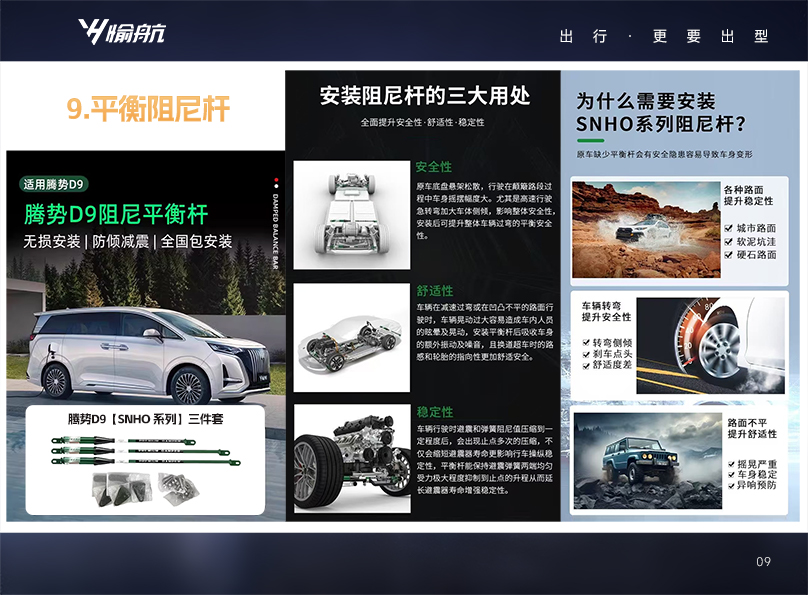808x595 pixels.
Task: Select the 稳定性 section heading
Action: coord(434,412)
